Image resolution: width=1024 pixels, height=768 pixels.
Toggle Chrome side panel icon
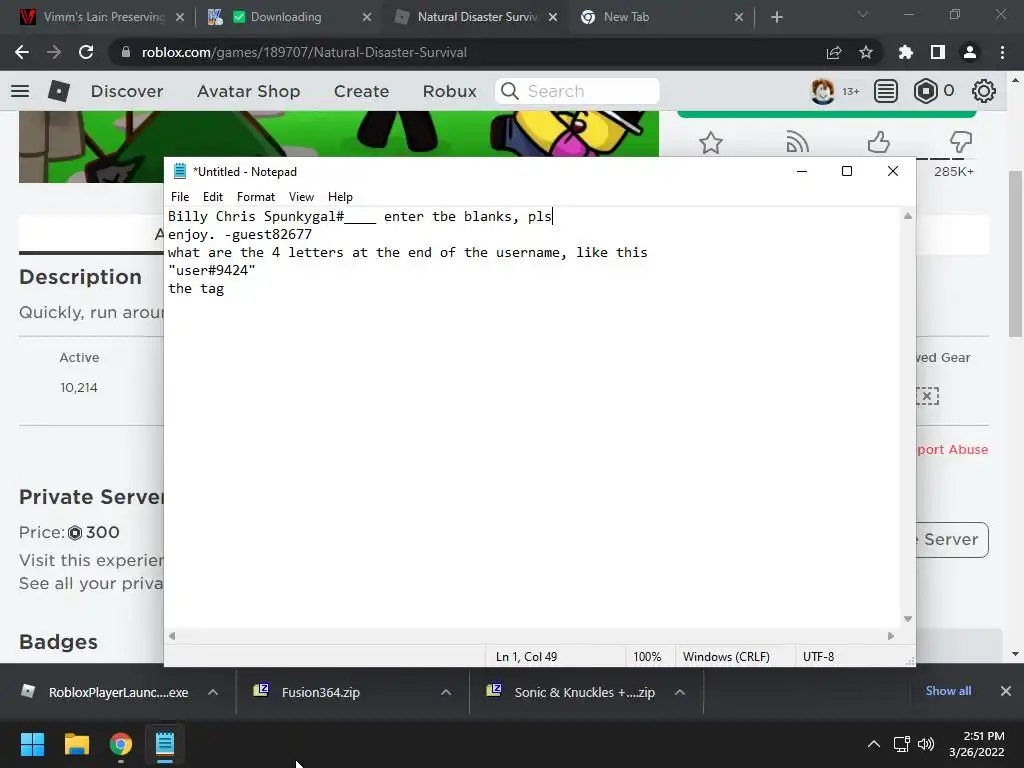[938, 52]
